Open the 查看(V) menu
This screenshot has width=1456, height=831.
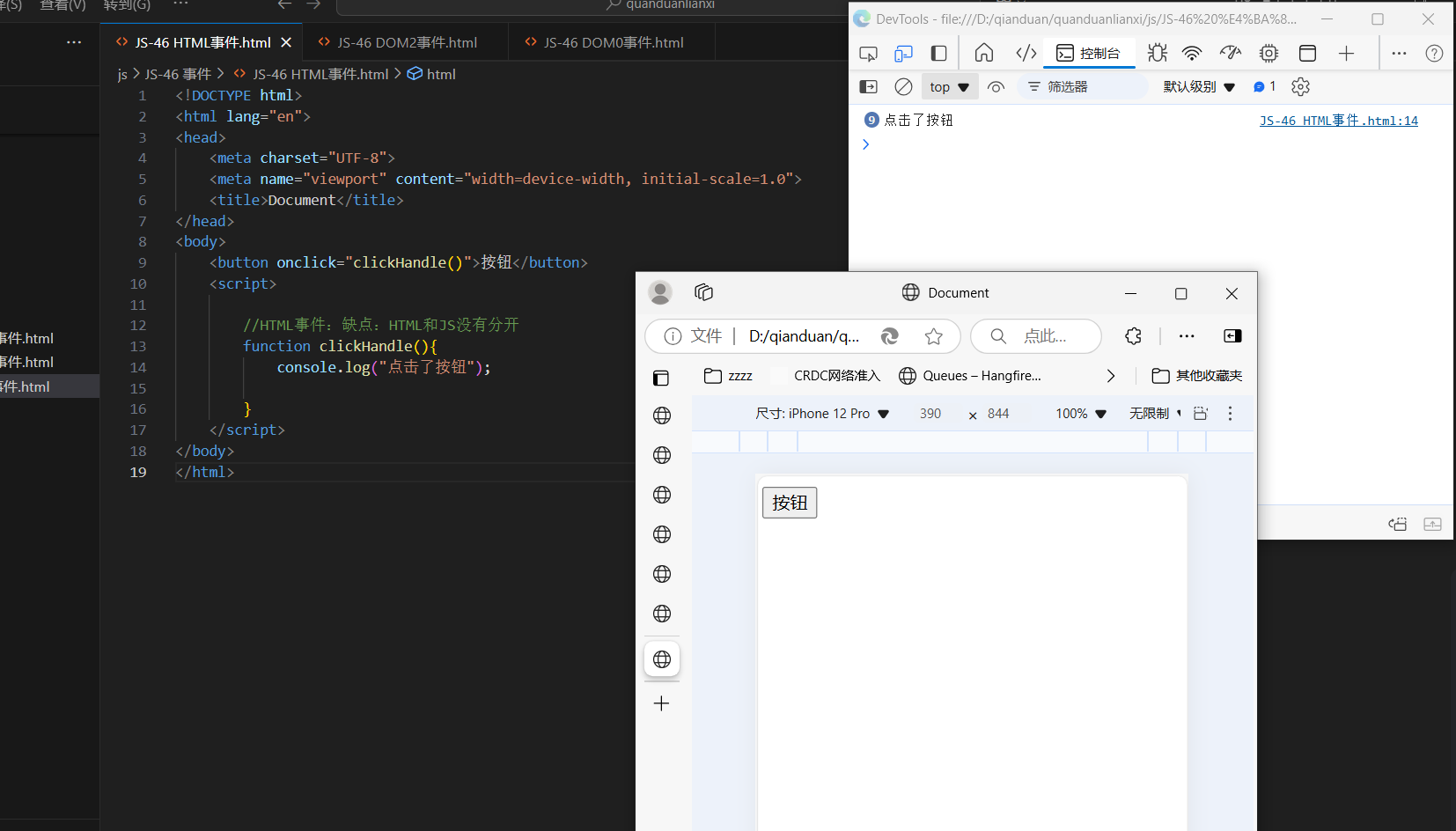[x=63, y=5]
